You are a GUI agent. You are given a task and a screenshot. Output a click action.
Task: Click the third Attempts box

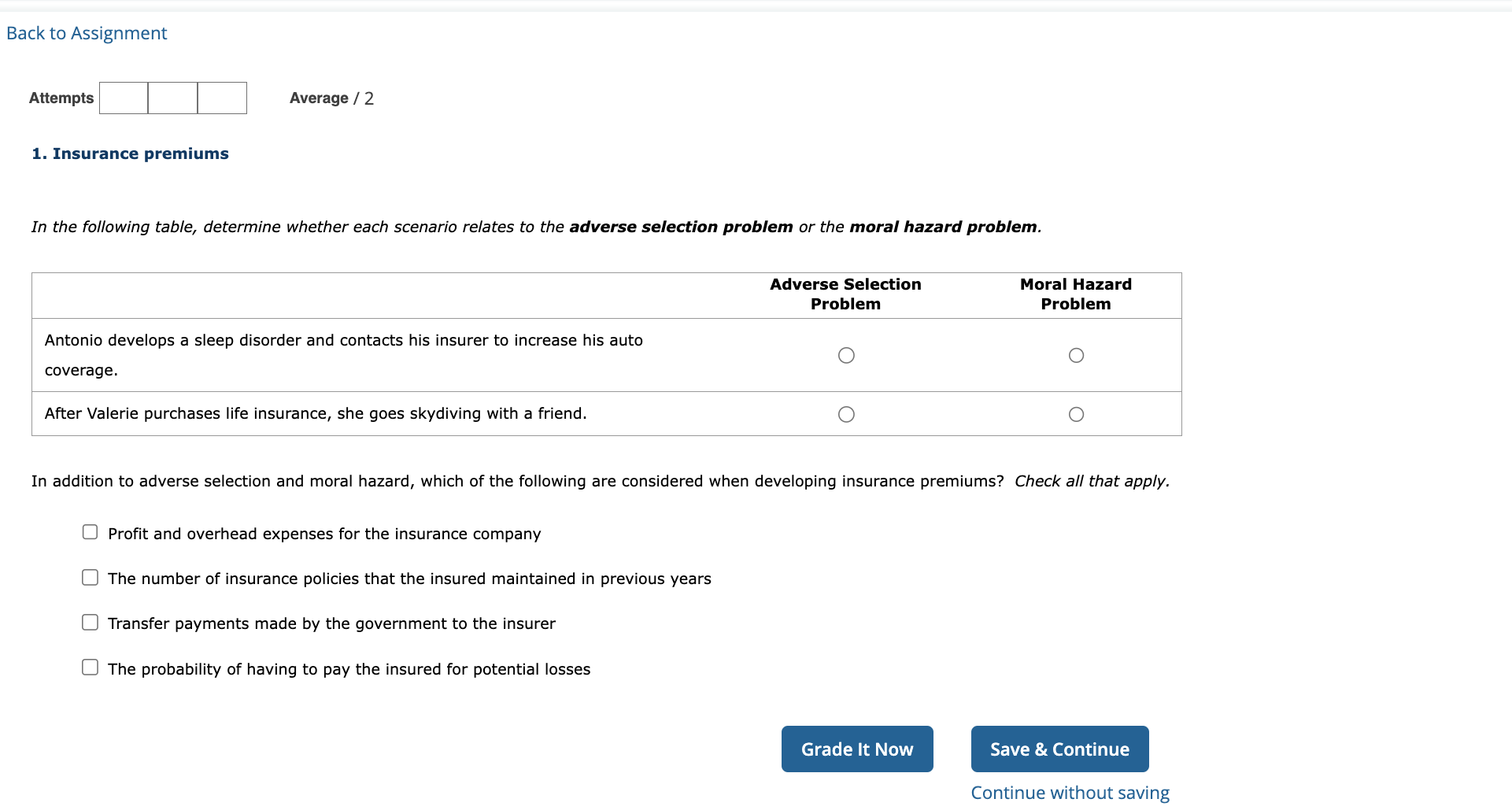pos(222,98)
